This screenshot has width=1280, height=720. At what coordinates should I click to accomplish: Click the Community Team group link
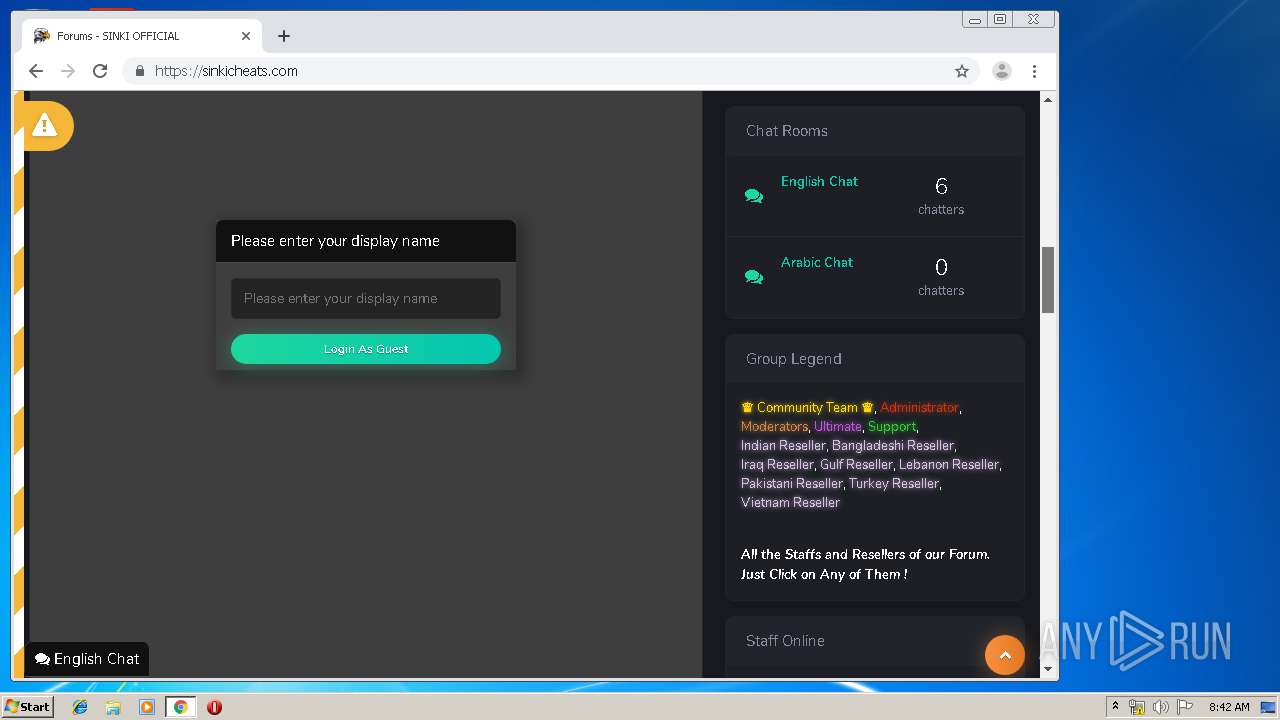click(807, 407)
